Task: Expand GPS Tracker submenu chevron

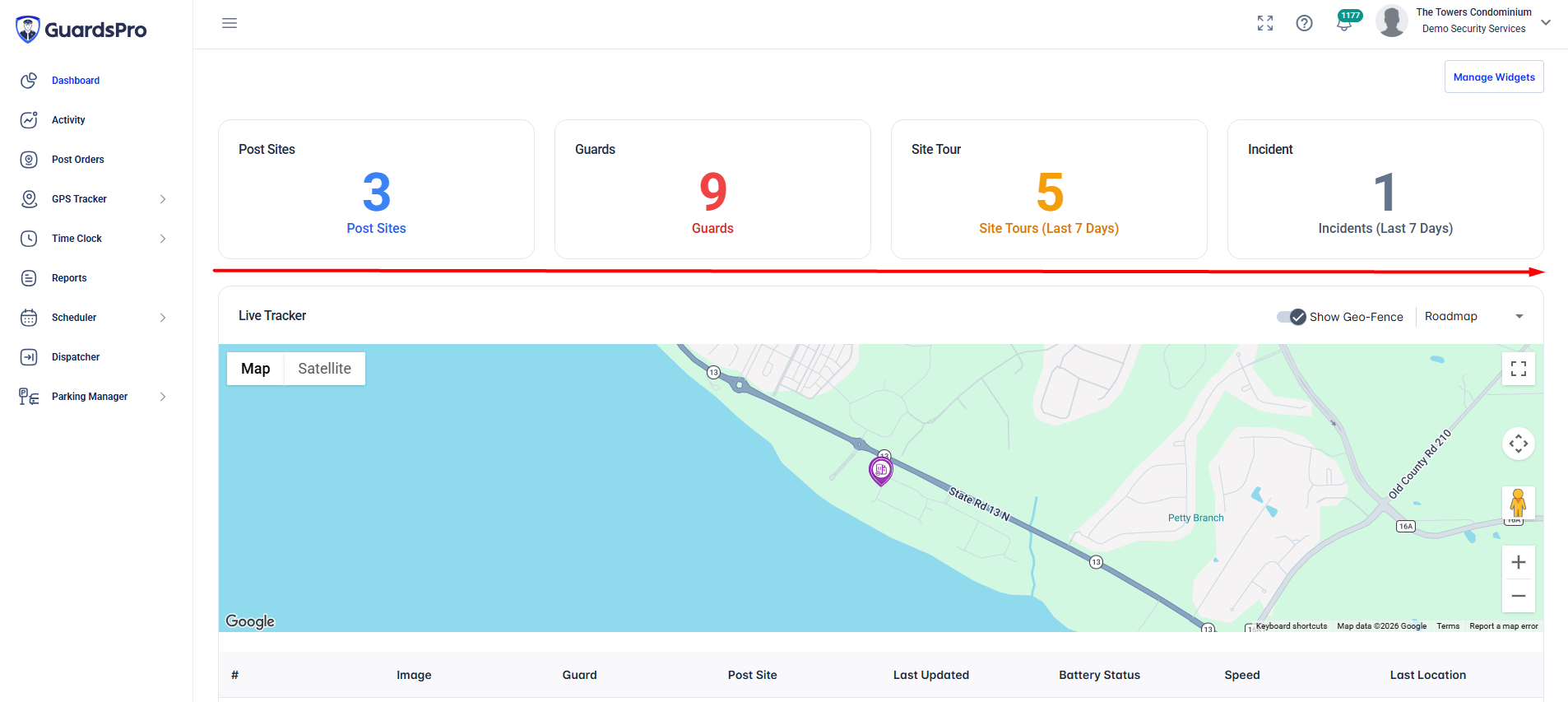Action: (x=163, y=199)
